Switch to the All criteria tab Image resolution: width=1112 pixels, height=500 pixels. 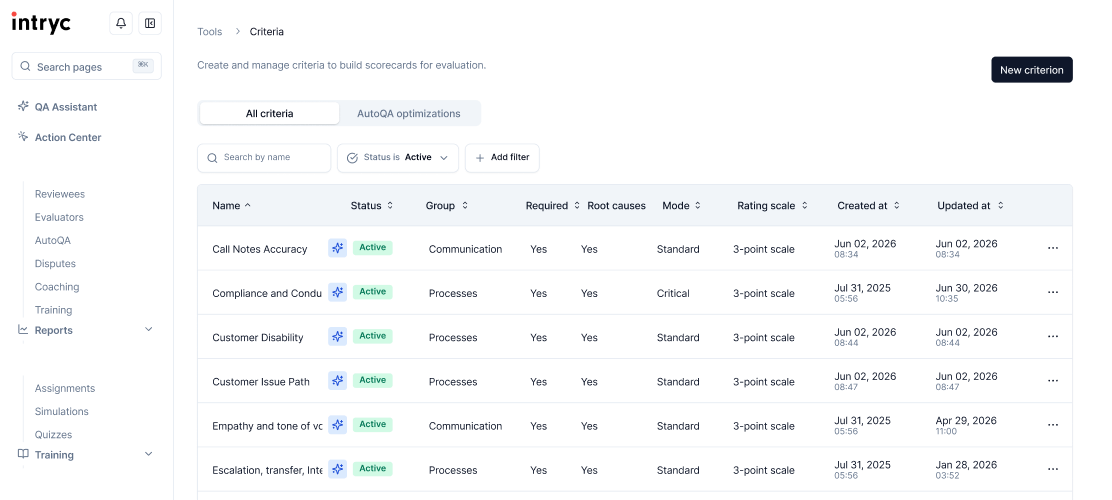pyautogui.click(x=269, y=113)
